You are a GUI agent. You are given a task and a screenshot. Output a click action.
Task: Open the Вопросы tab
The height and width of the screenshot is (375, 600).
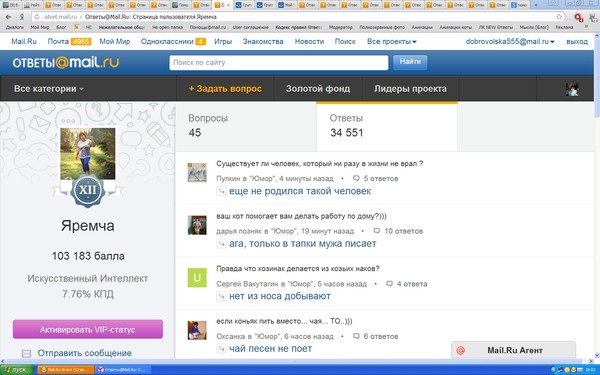pos(246,127)
